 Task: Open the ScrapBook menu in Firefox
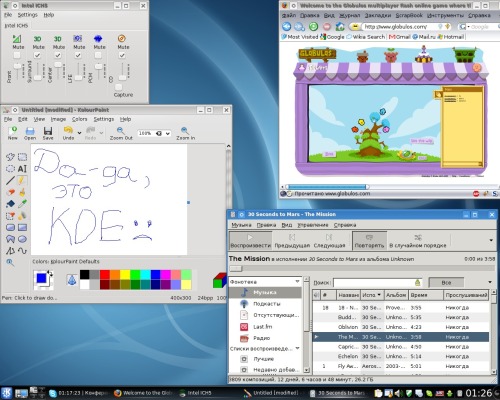click(409, 15)
